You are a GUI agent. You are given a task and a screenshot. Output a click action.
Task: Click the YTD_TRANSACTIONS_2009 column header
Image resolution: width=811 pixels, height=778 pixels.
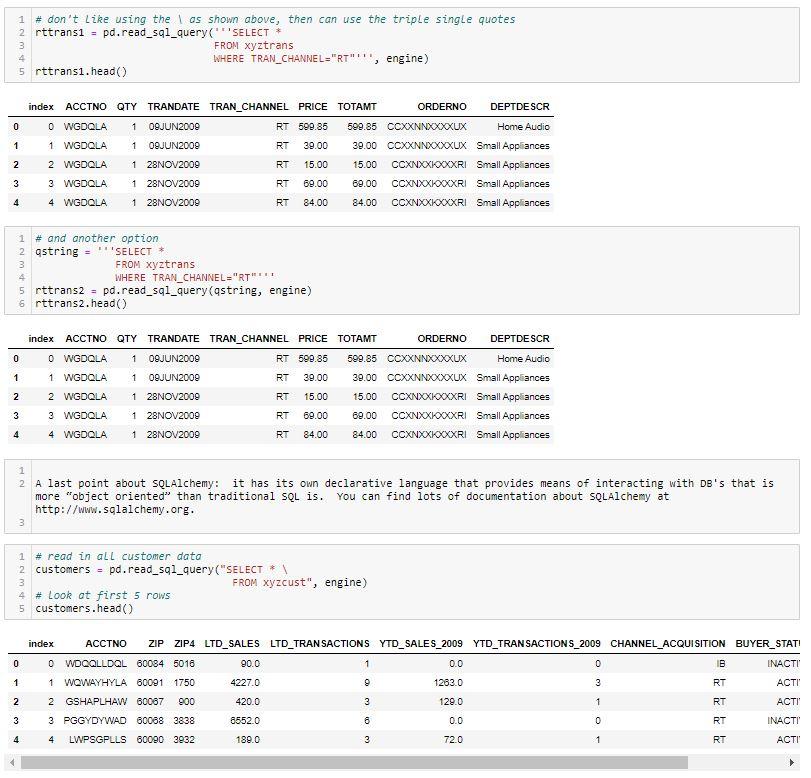(536, 644)
